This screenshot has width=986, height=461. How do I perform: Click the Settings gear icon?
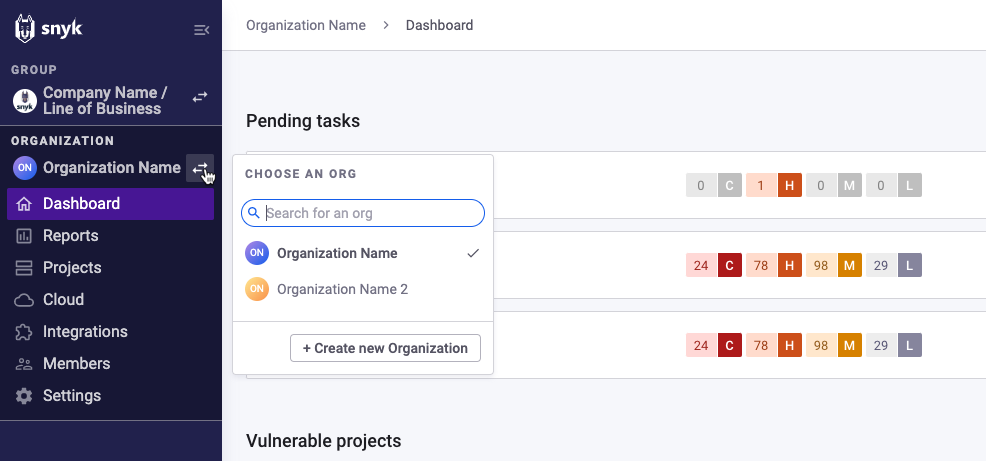click(25, 396)
